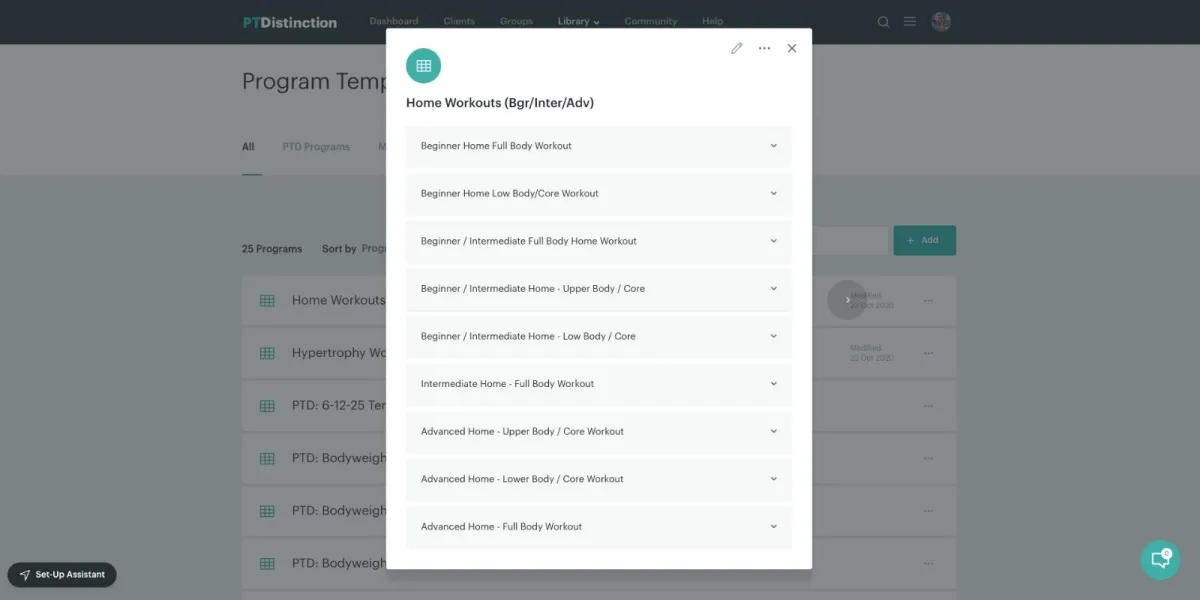Expand Advanced Home - Upper Body / Core Workout
Screen dimensions: 1200x600
coord(599,432)
